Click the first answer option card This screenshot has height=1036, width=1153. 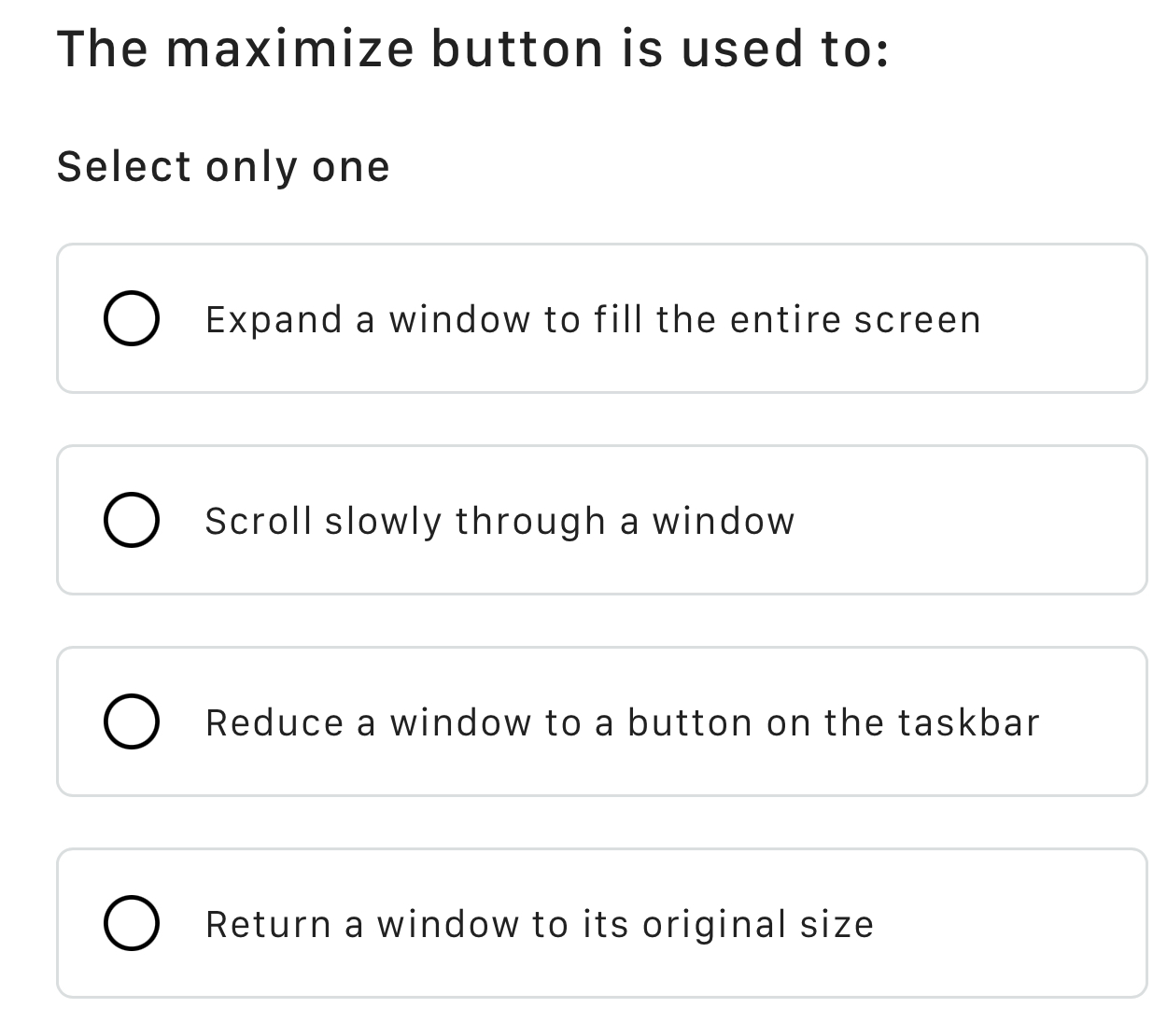point(603,318)
